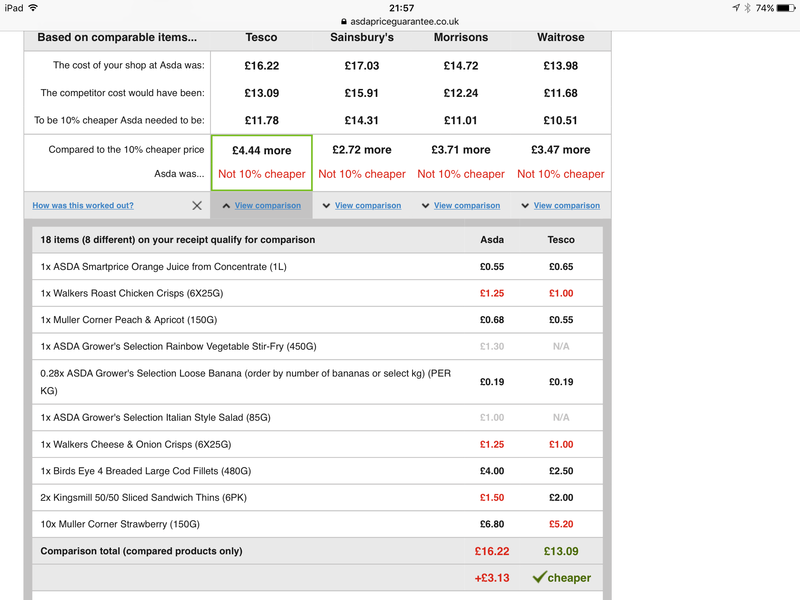
Task: Click Tesco price £2.50 for cod fillets
Action: [561, 471]
